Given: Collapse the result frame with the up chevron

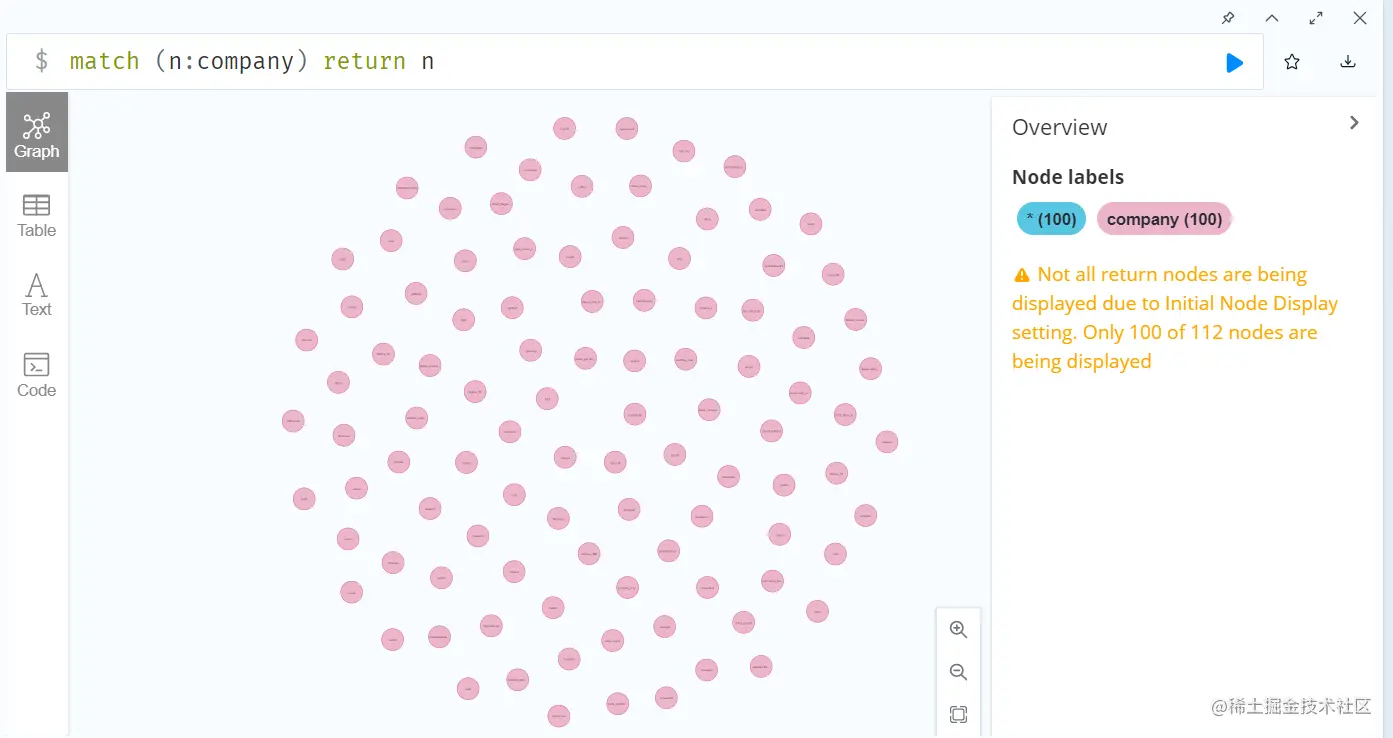Looking at the screenshot, I should [1272, 18].
